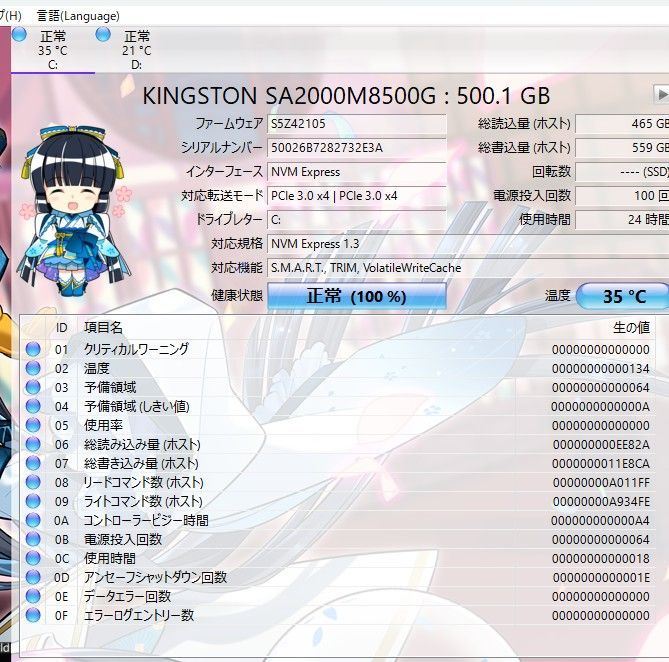This screenshot has height=662, width=669.
Task: Click the drive letter field C:
Action: tap(357, 220)
